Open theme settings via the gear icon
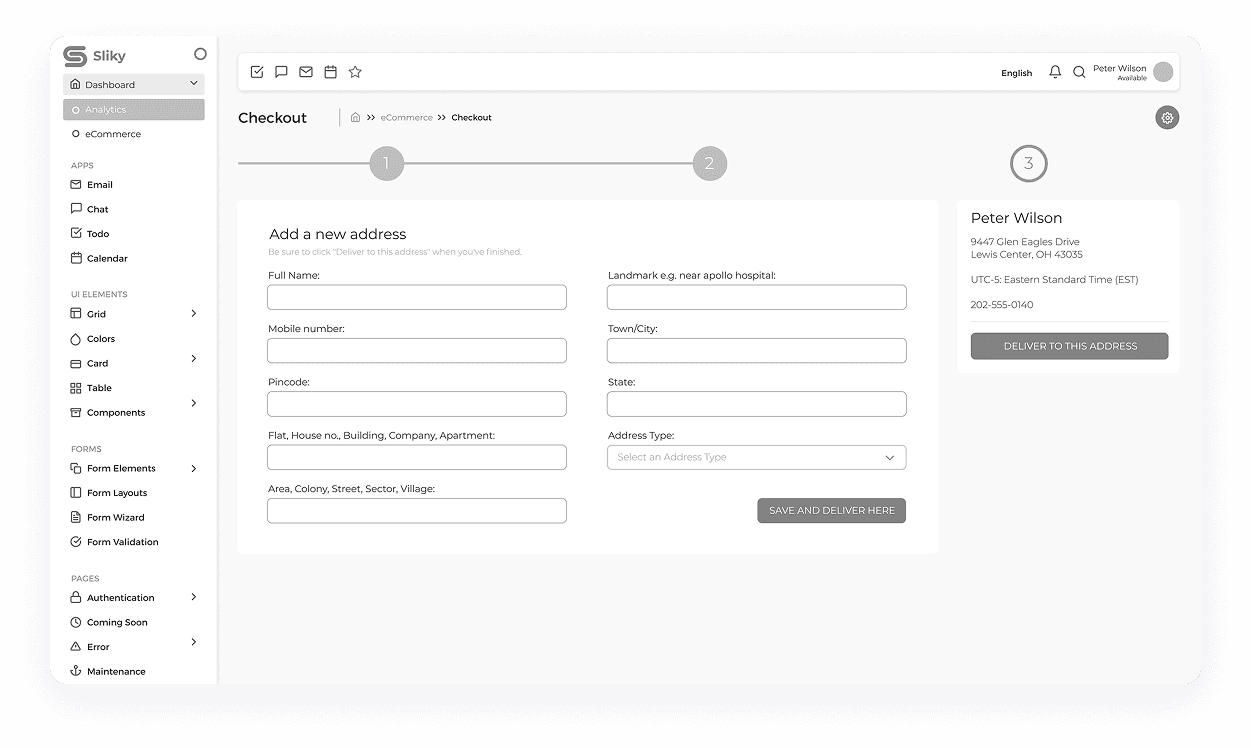Viewport: 1251px width, 748px height. point(1166,117)
